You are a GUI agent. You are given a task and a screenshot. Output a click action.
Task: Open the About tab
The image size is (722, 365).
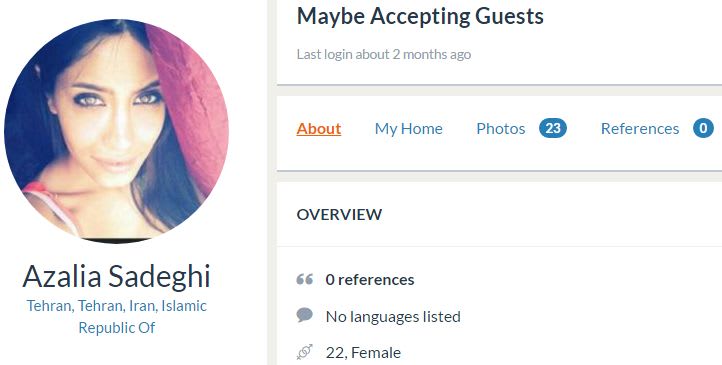click(319, 128)
